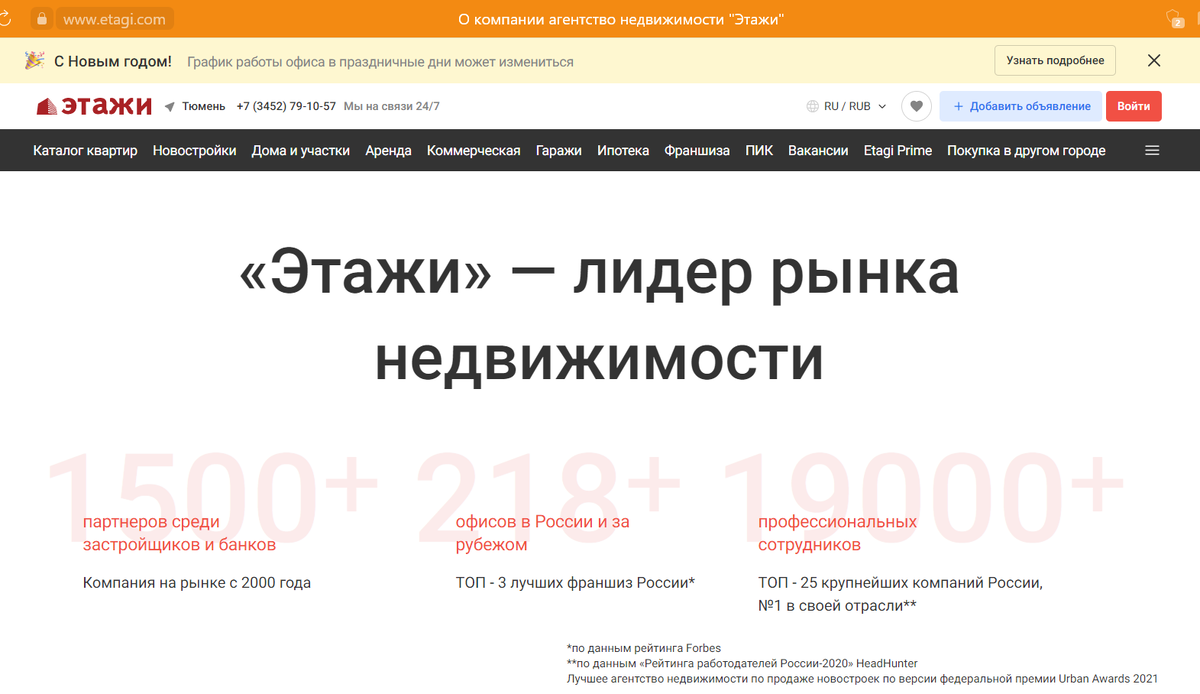
Task: Click Компания на рынке с 2000 года text
Action: 197,583
